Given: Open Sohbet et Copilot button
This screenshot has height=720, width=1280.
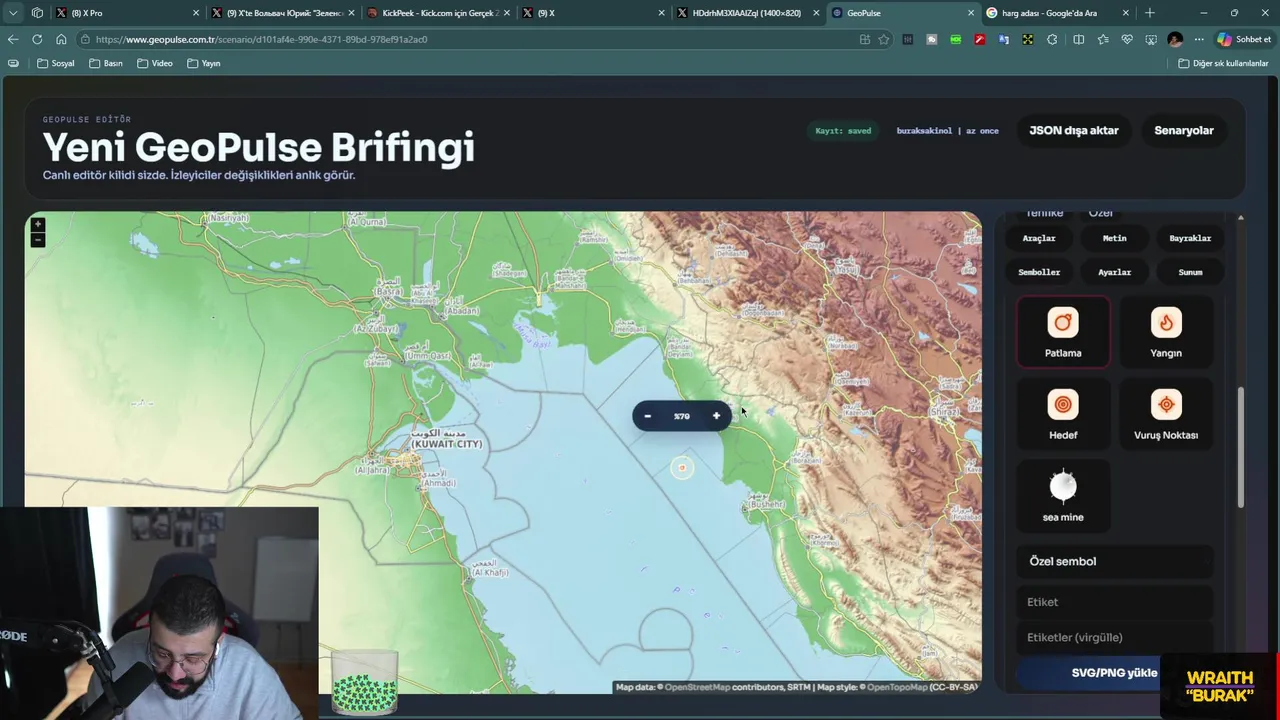Looking at the screenshot, I should (1244, 39).
